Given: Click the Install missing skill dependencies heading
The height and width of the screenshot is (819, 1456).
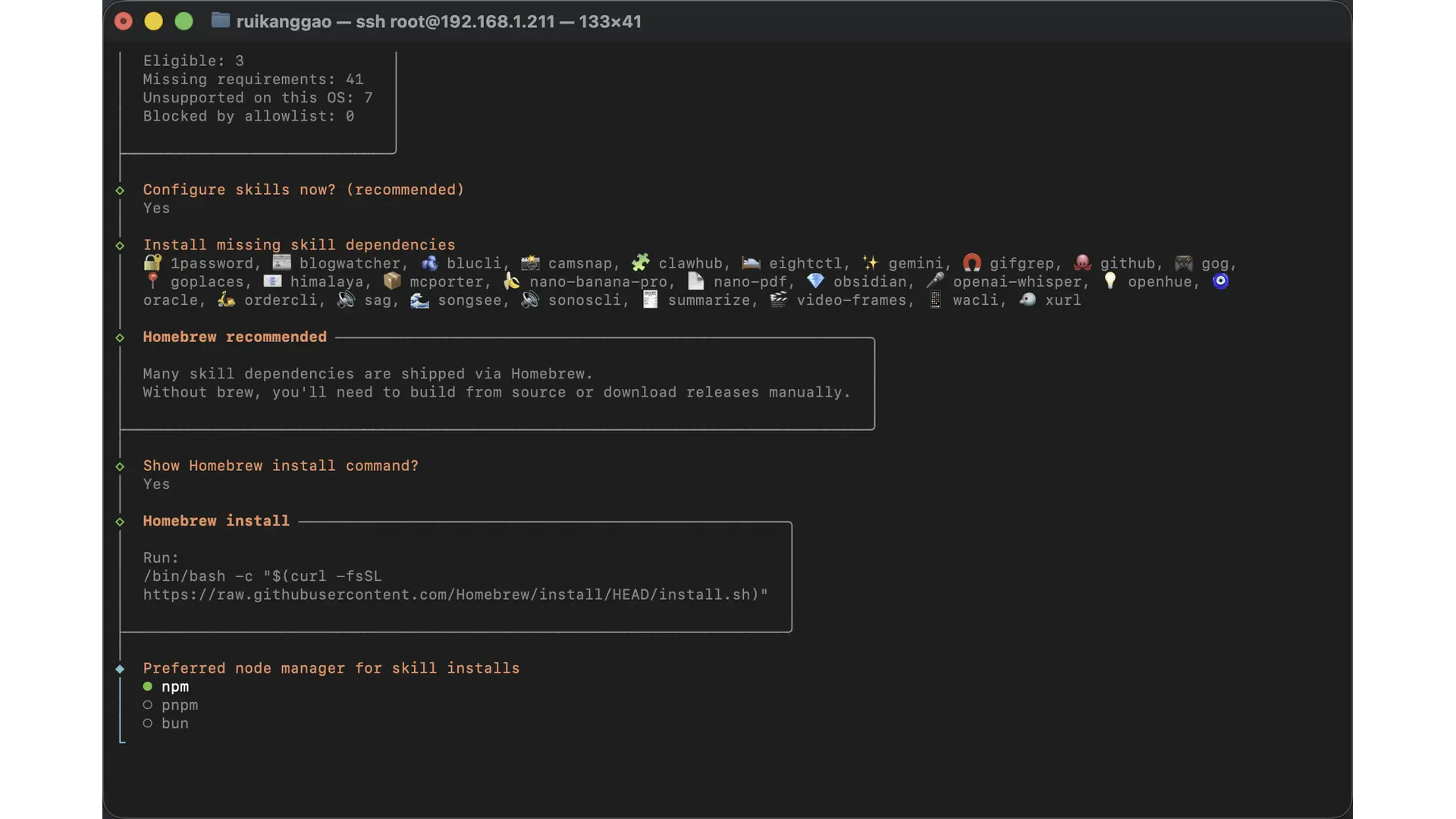Looking at the screenshot, I should pyautogui.click(x=299, y=245).
